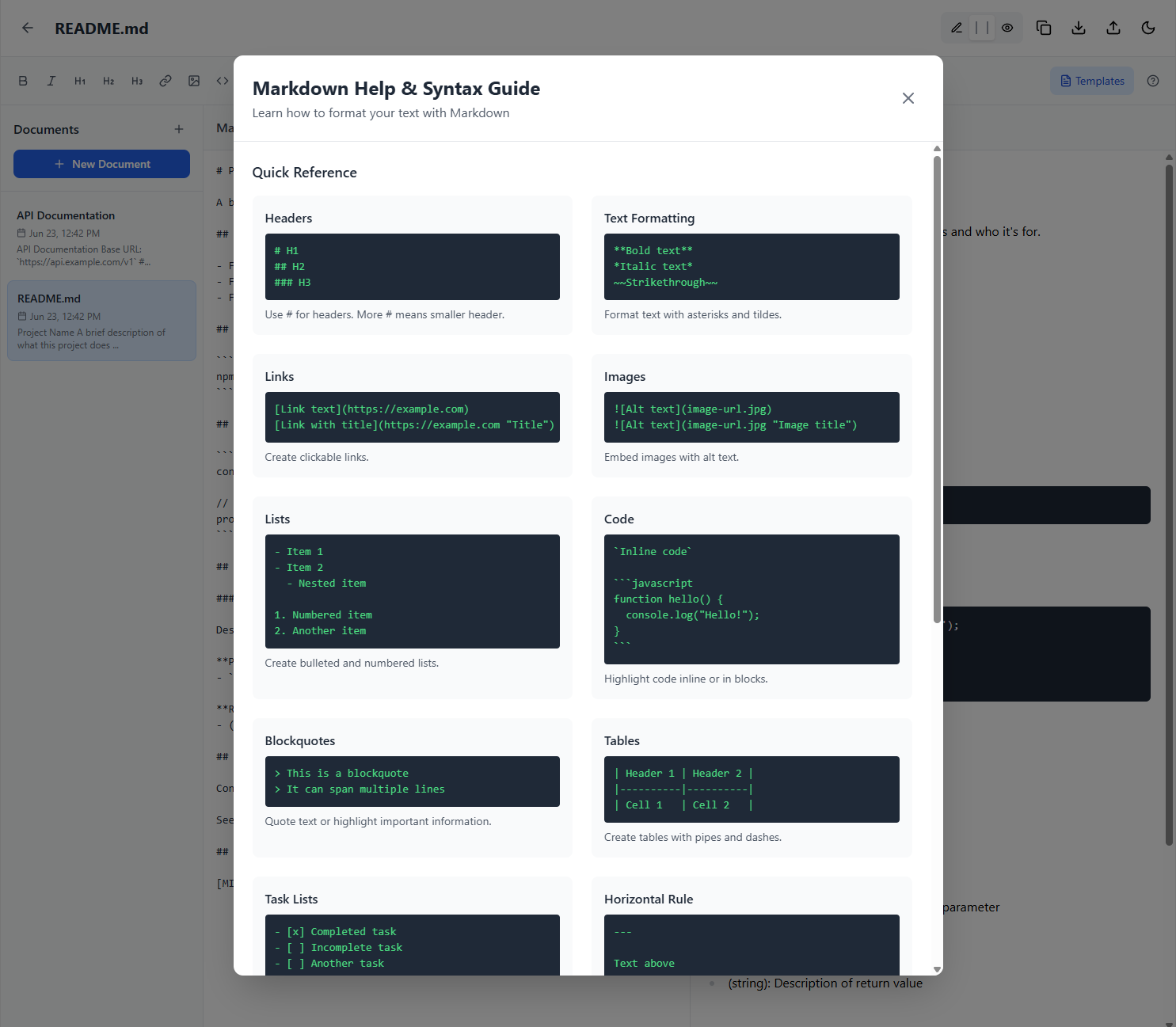Click 'Create clickable links.' description text
This screenshot has height=1027, width=1176.
coord(317,457)
